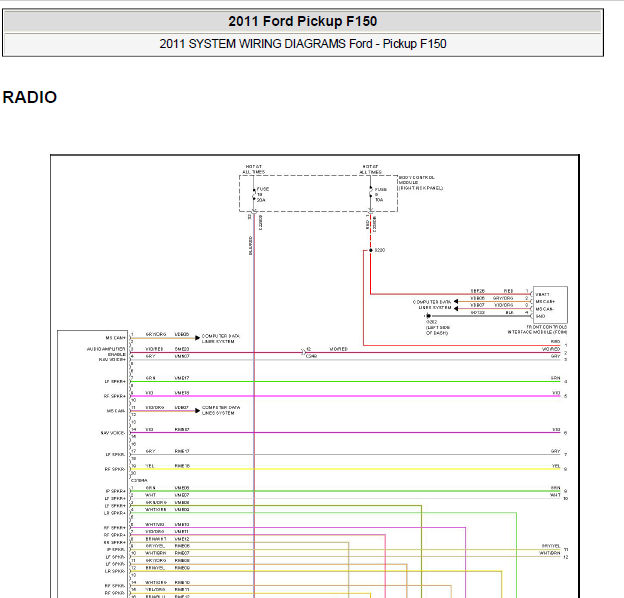Click the 'GND' pin label in the FCIM box
The width and height of the screenshot is (624, 598).
540,316
